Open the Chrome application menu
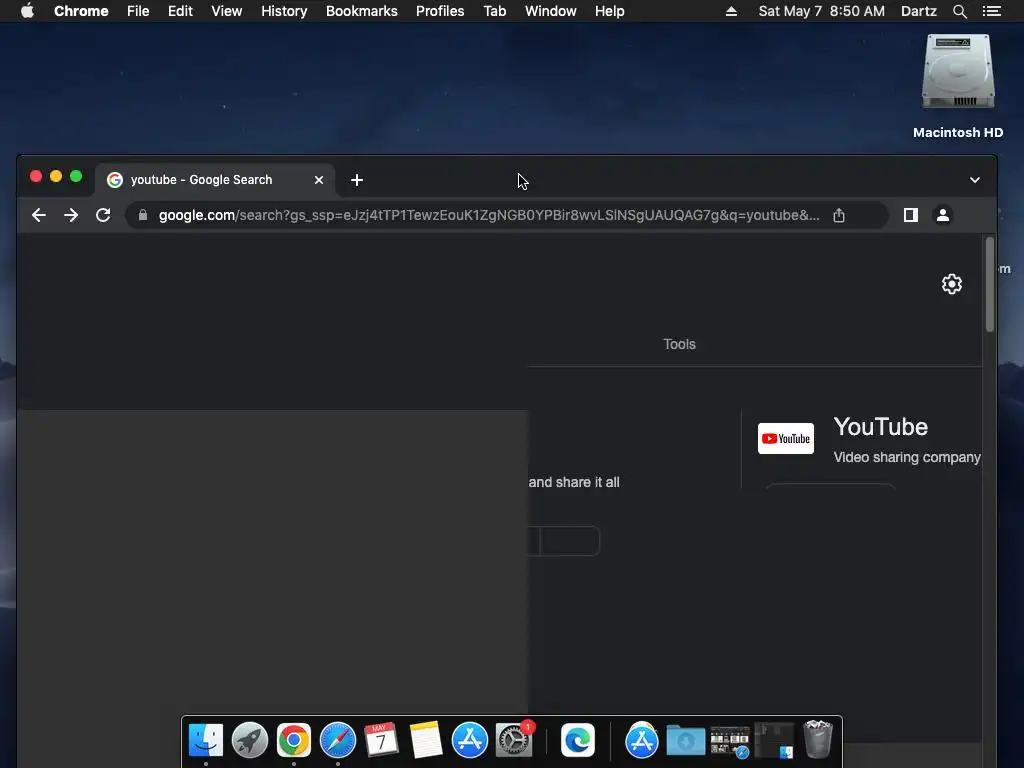 pos(81,11)
